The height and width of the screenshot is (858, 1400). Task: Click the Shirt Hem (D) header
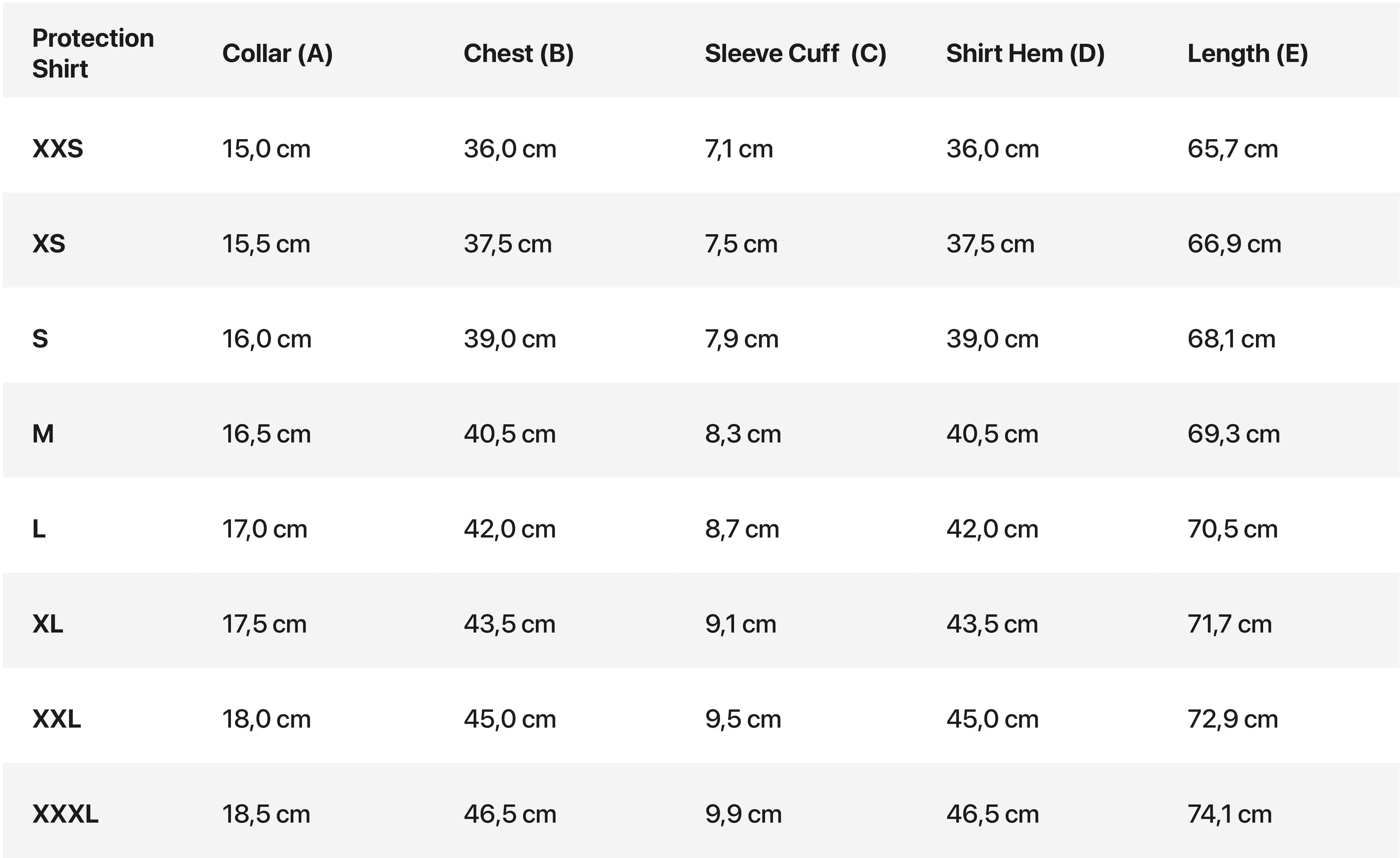pos(1025,54)
